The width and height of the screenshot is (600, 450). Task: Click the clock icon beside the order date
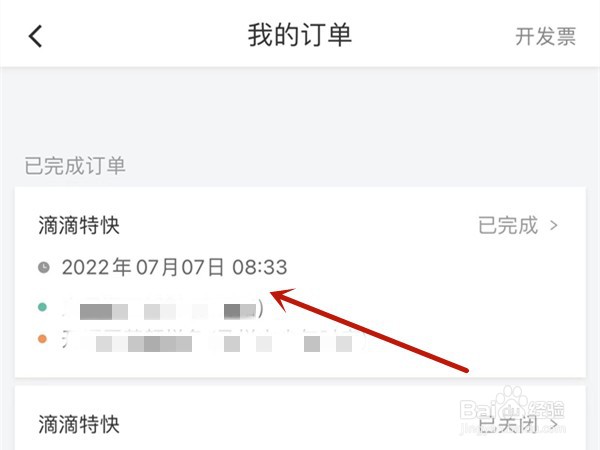click(44, 267)
